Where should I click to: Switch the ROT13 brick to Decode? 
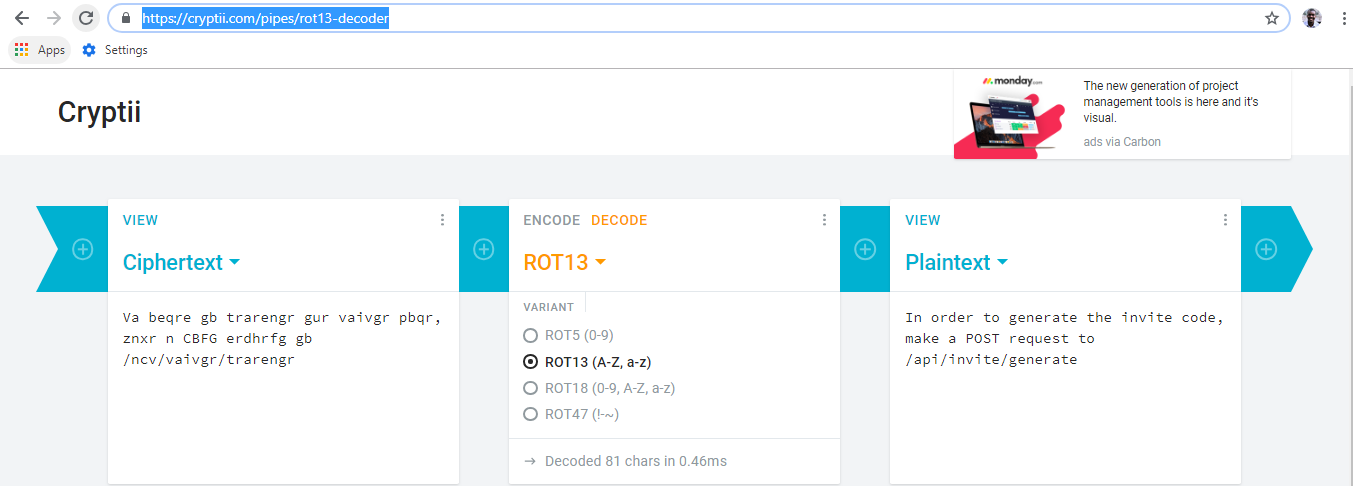pyautogui.click(x=619, y=220)
